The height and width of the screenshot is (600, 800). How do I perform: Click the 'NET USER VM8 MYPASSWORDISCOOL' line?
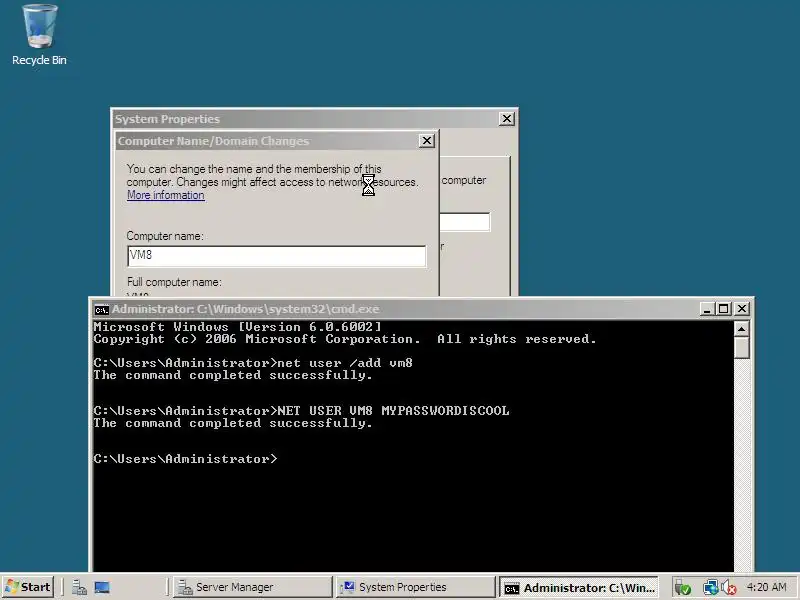pyautogui.click(x=301, y=411)
